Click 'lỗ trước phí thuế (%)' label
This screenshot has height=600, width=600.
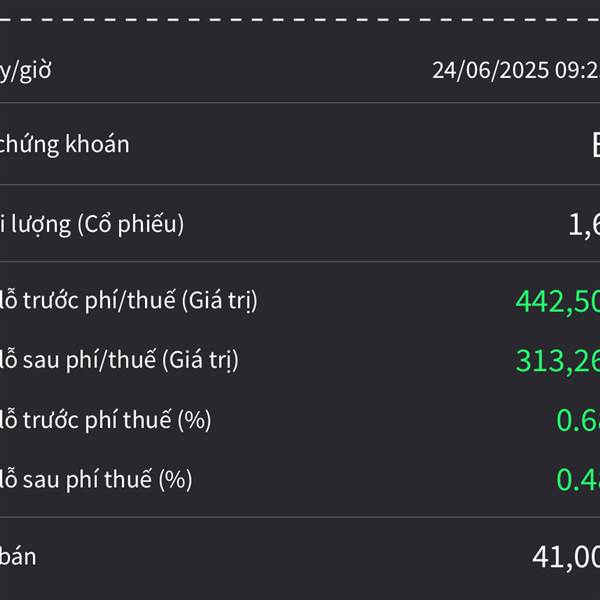click(106, 421)
